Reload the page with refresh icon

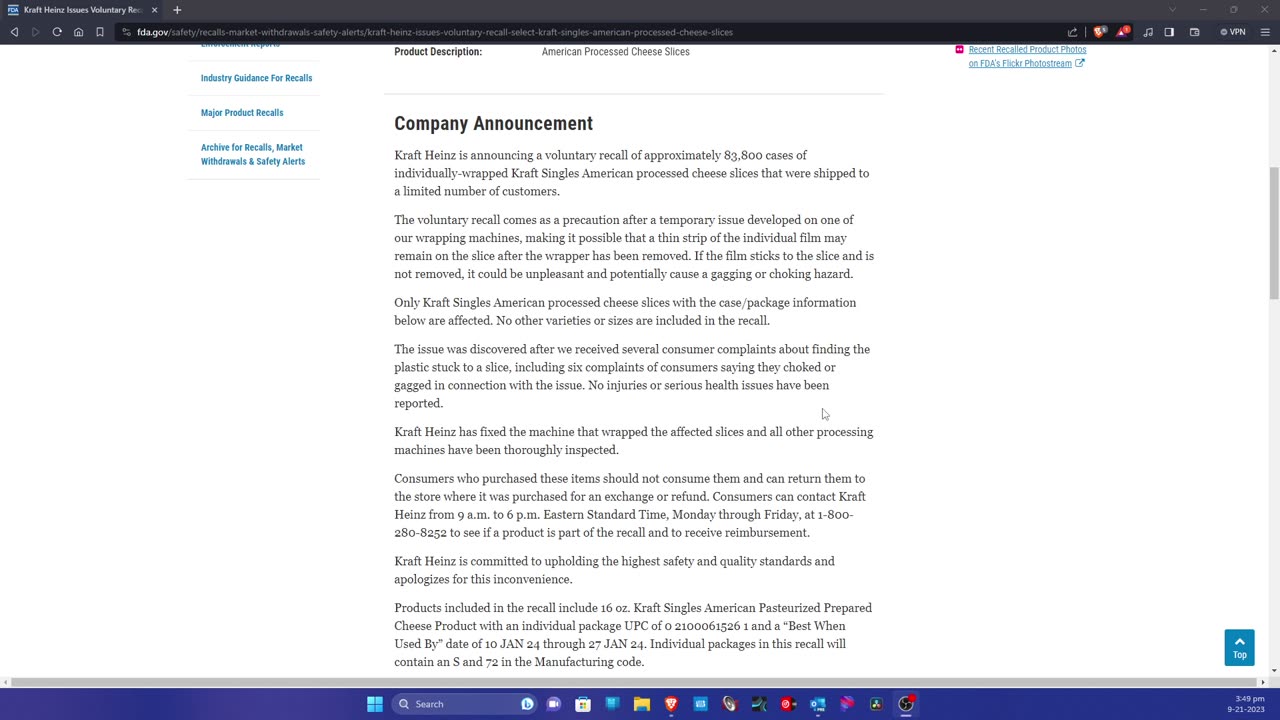[57, 32]
